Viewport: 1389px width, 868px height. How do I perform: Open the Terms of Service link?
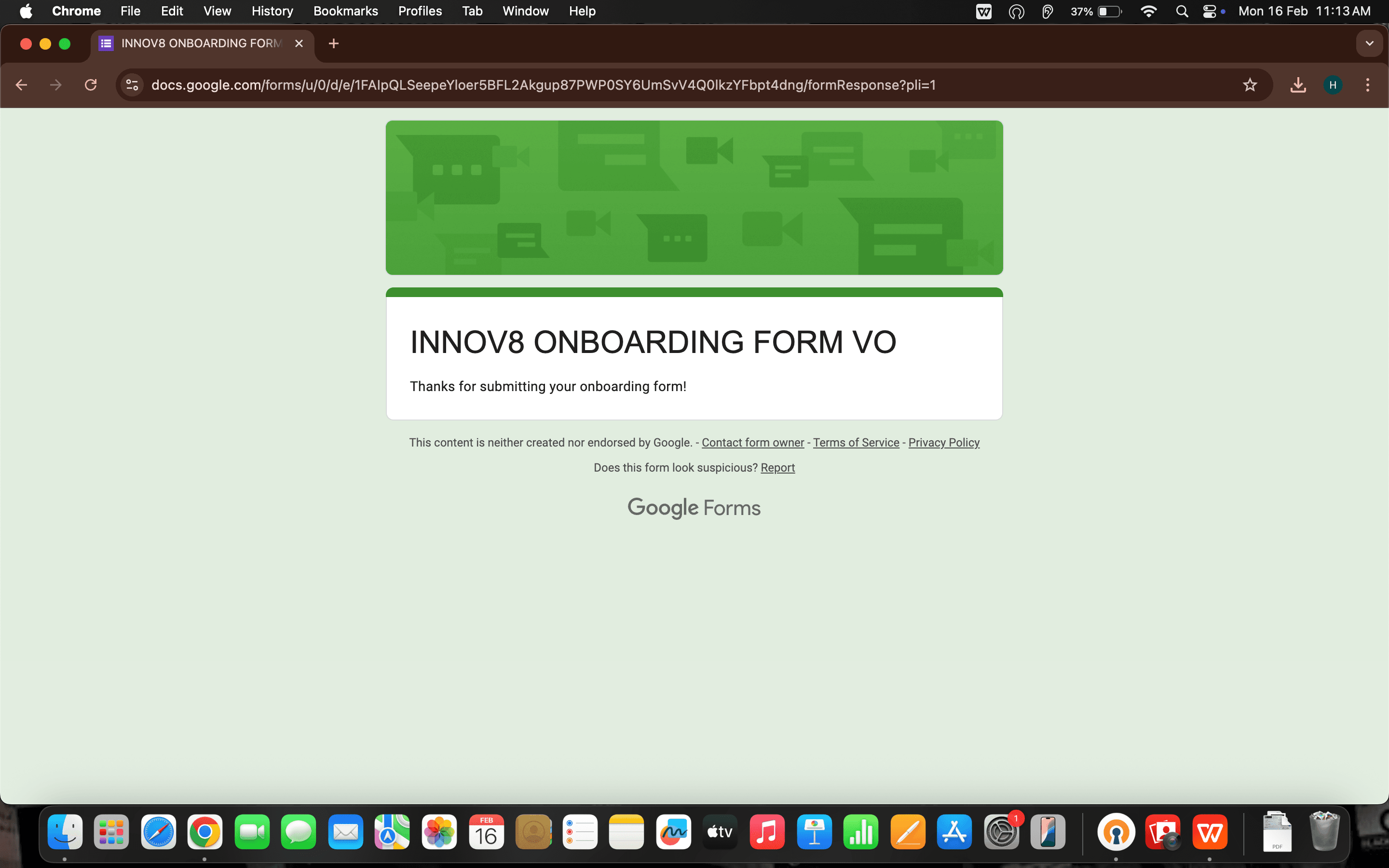point(856,443)
